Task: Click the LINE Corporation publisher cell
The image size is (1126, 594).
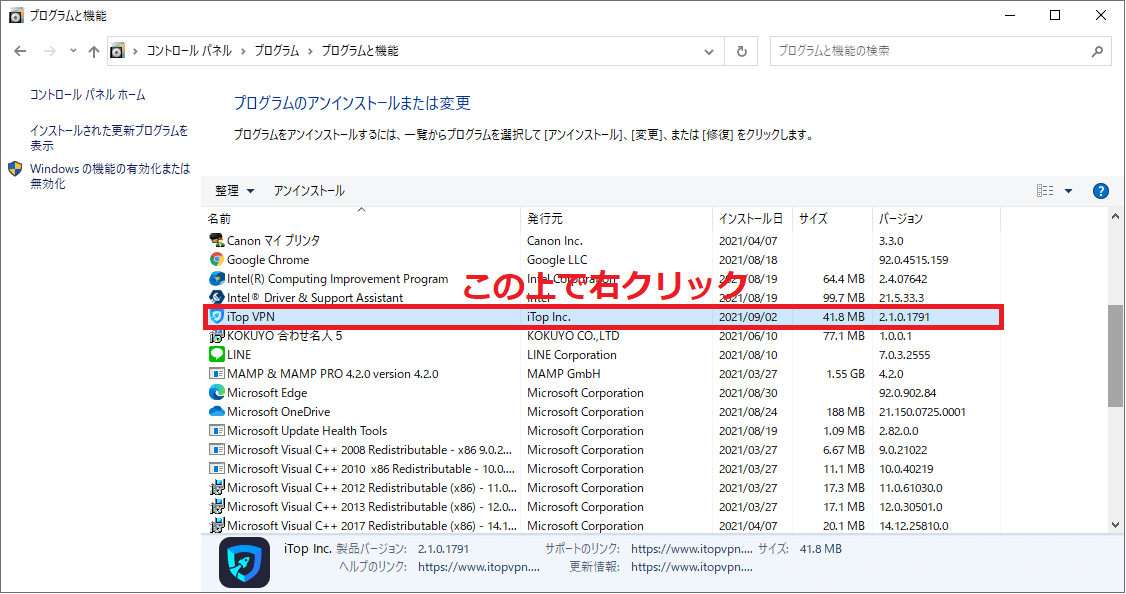Action: point(572,355)
